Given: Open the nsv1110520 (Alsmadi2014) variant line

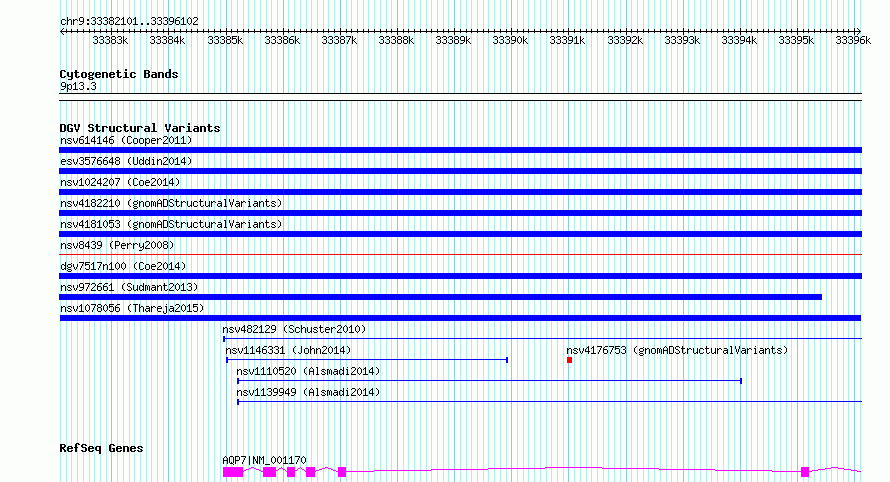Looking at the screenshot, I should click(x=489, y=381).
